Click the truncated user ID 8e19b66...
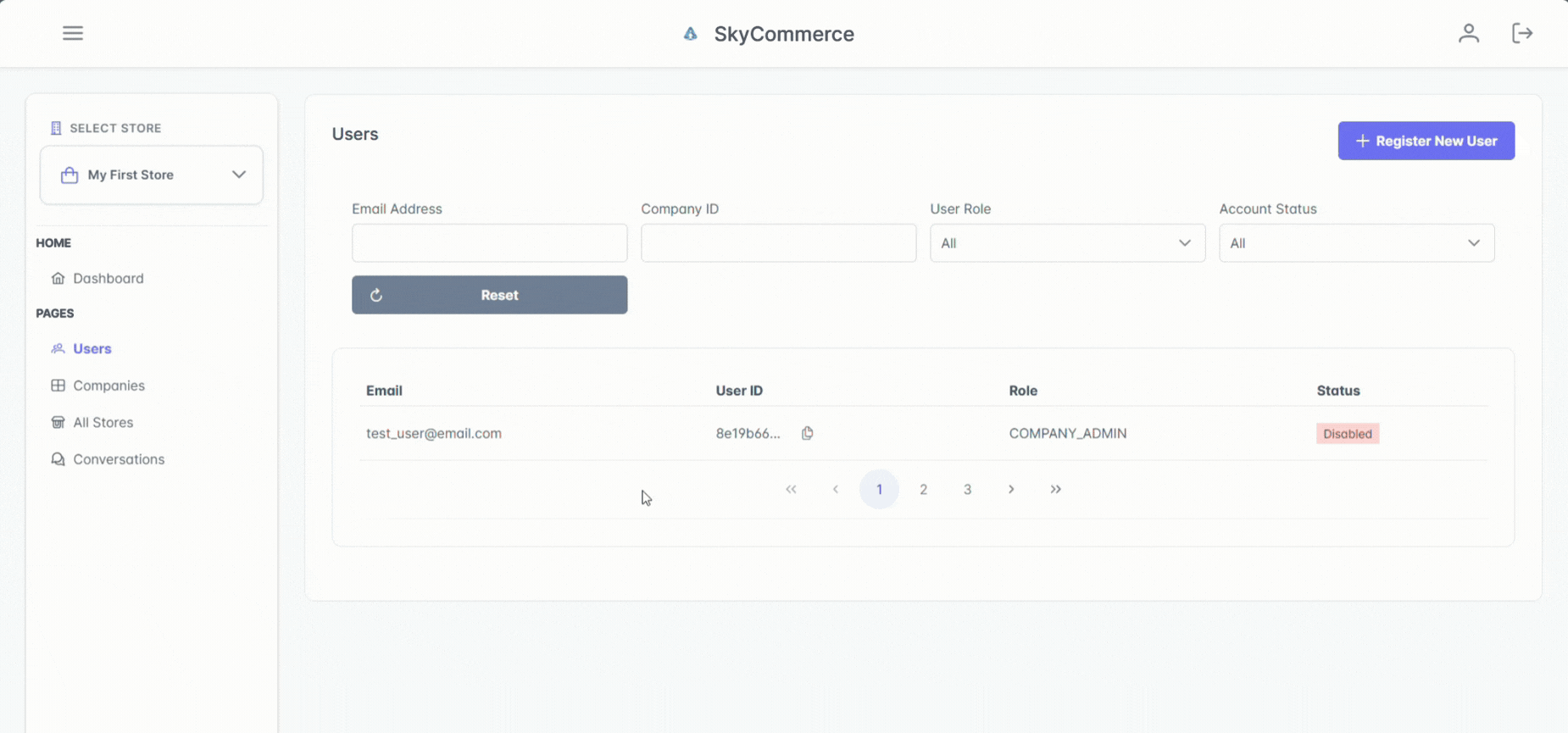Screen dimensions: 1568x733 click(748, 433)
